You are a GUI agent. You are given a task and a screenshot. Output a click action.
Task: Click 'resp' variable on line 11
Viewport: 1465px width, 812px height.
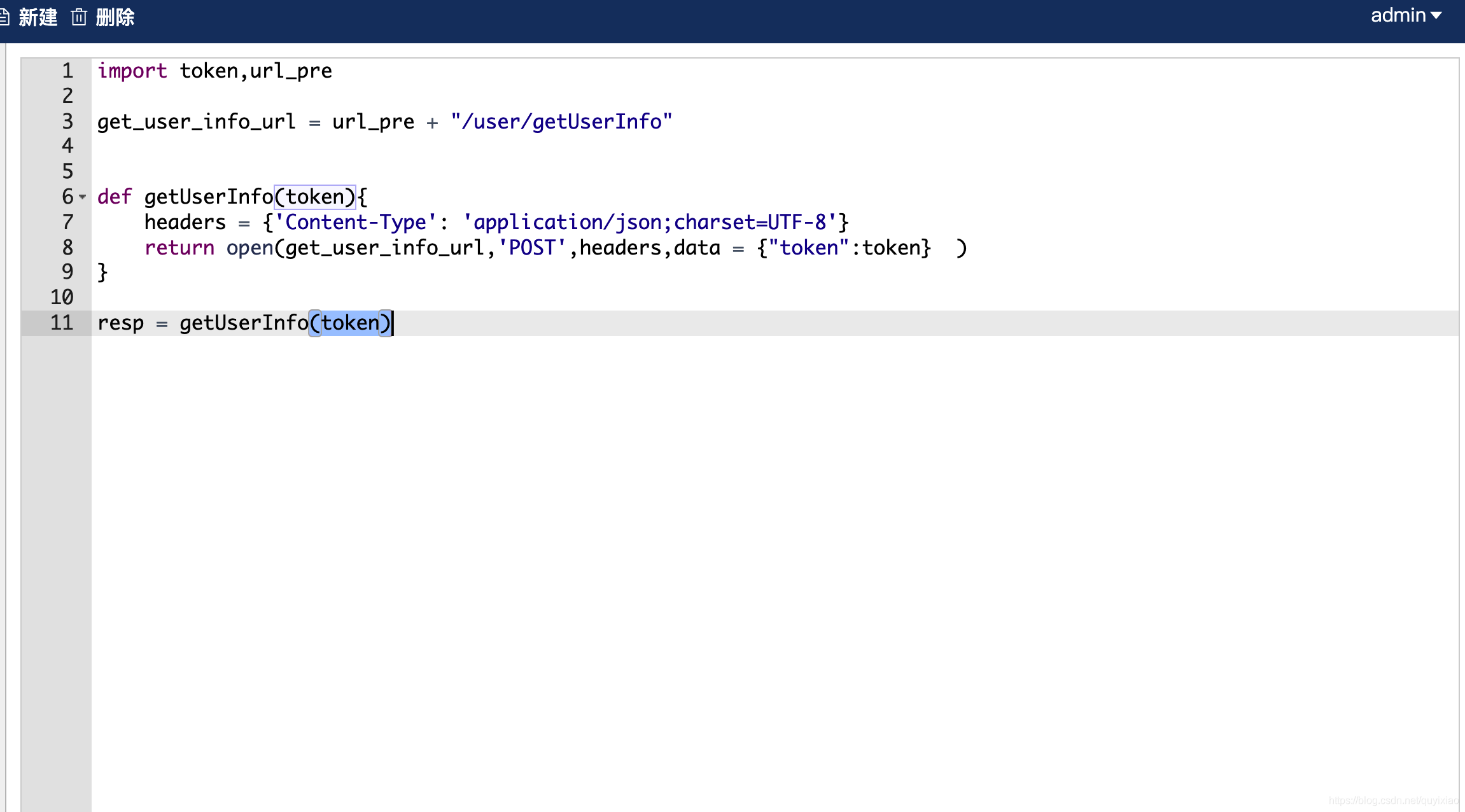(120, 323)
